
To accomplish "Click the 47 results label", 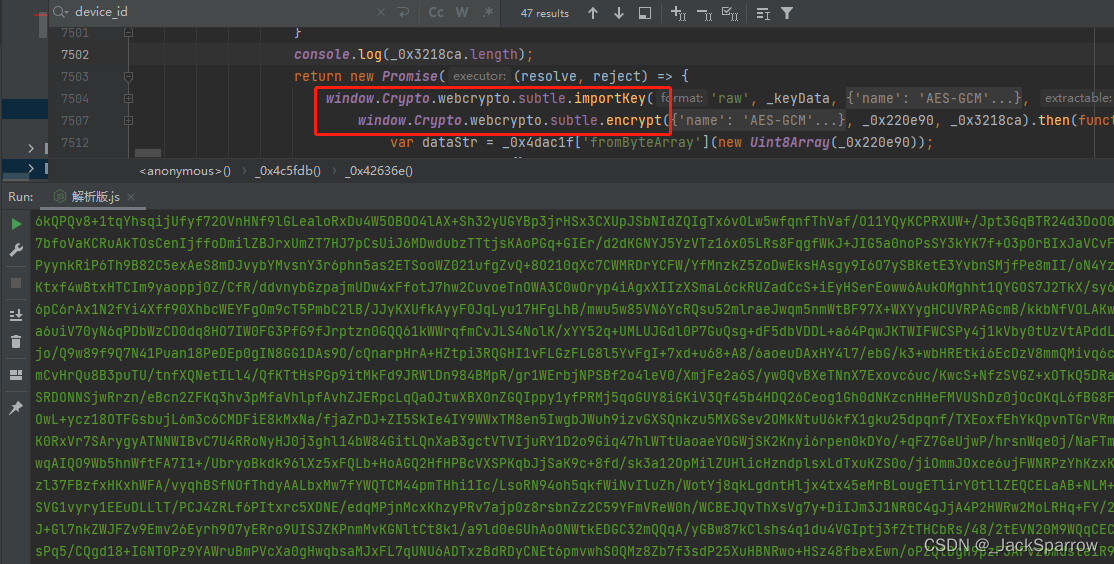I will click(545, 13).
